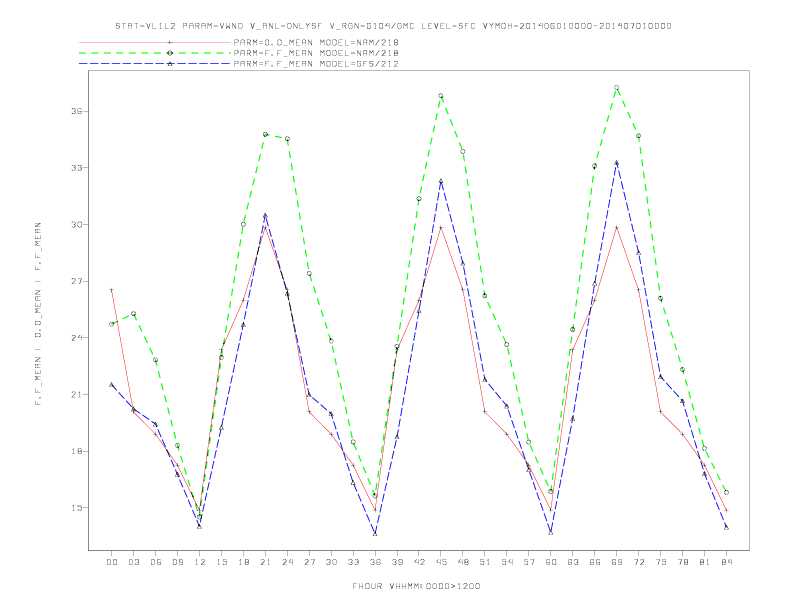Click green NAM circle marker peak at hour 45
This screenshot has height=612, width=792.
pos(441,96)
